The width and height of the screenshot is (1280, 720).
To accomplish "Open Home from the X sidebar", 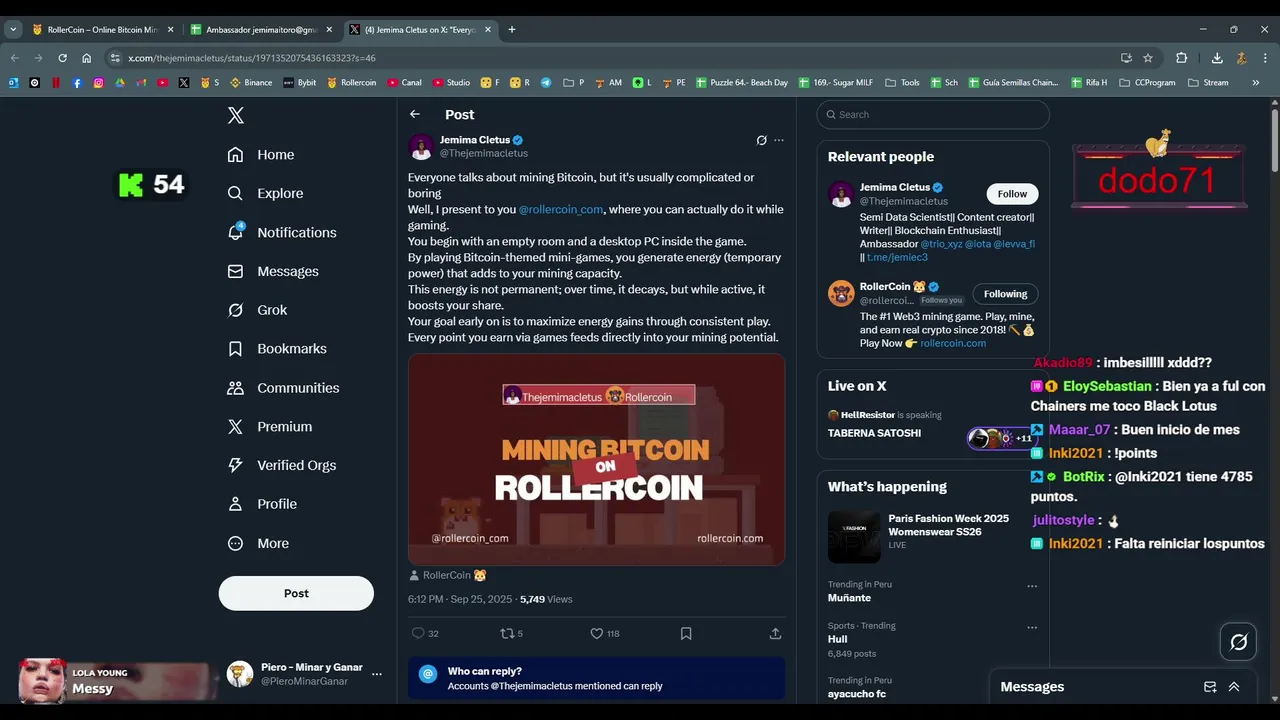I will pyautogui.click(x=261, y=155).
